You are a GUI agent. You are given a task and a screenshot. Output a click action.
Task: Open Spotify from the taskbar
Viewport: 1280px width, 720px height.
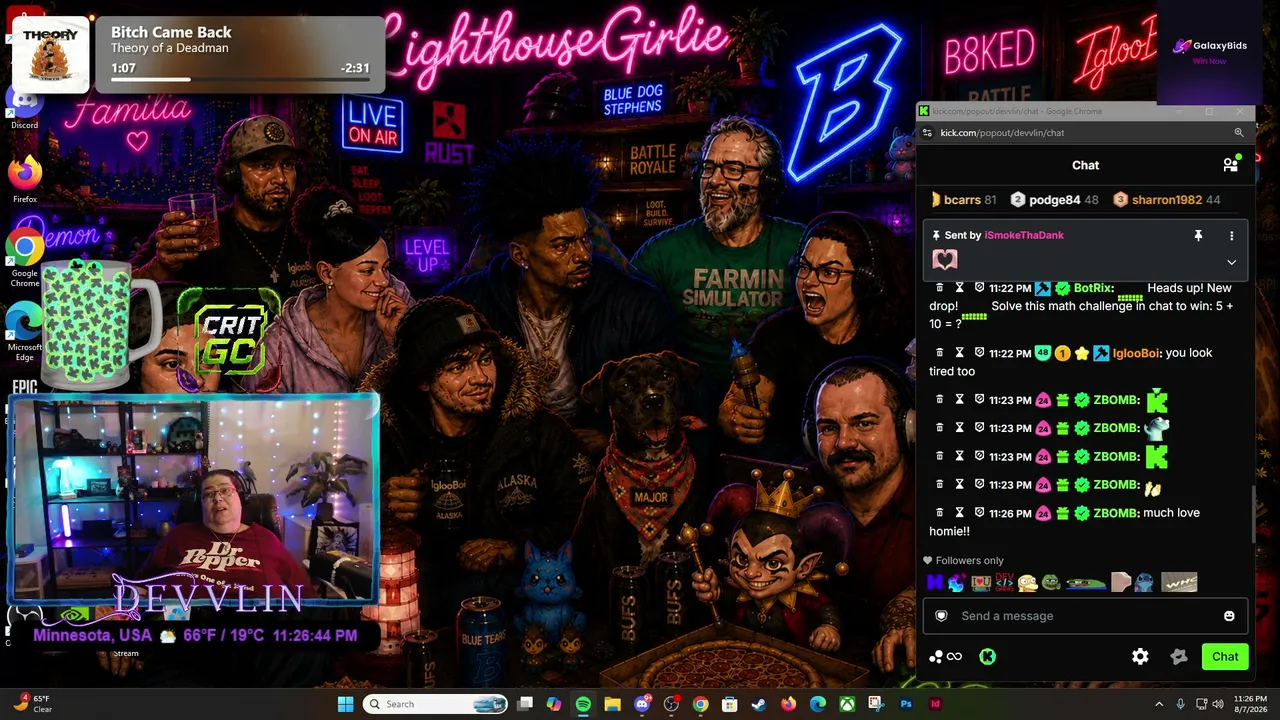(583, 704)
